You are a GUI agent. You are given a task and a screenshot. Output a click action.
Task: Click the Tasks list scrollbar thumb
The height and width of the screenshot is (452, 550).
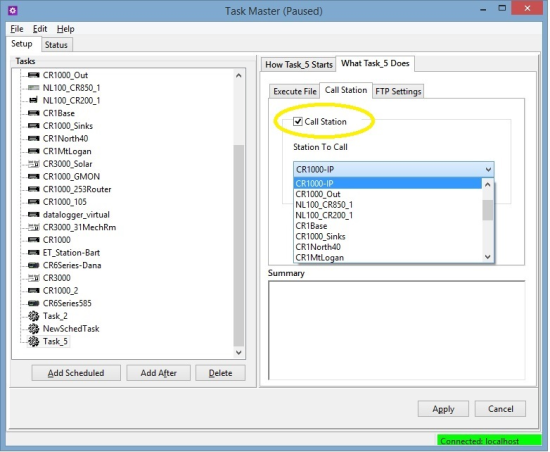pos(239,245)
